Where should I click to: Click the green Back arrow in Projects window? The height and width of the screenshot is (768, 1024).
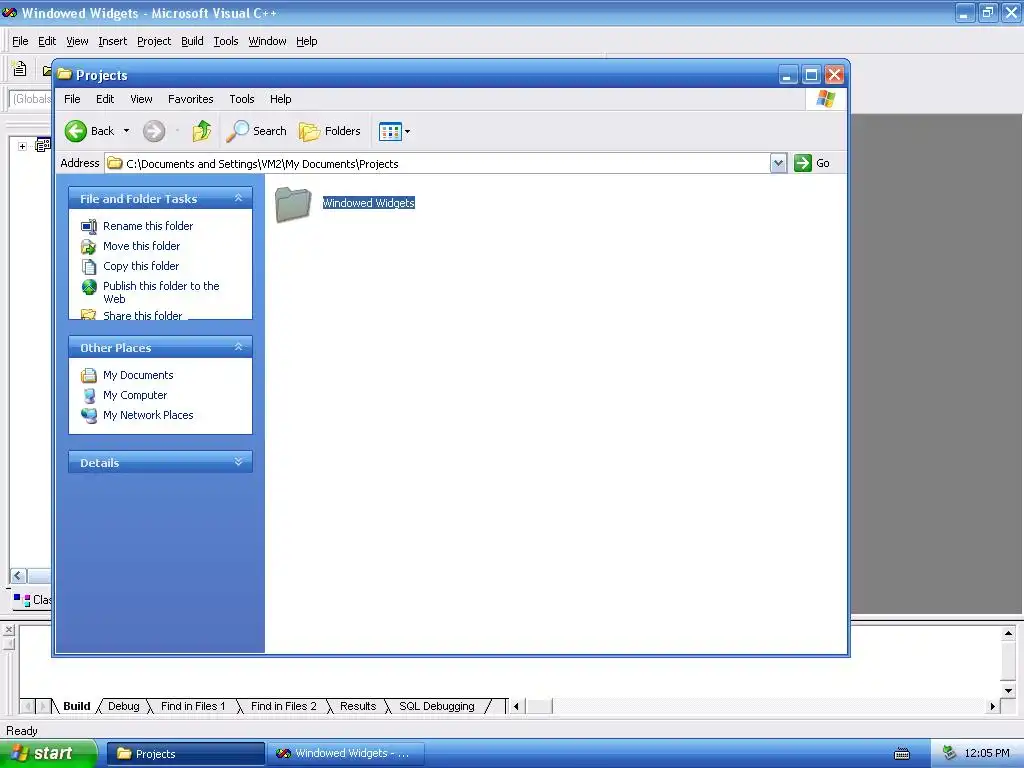tap(76, 131)
